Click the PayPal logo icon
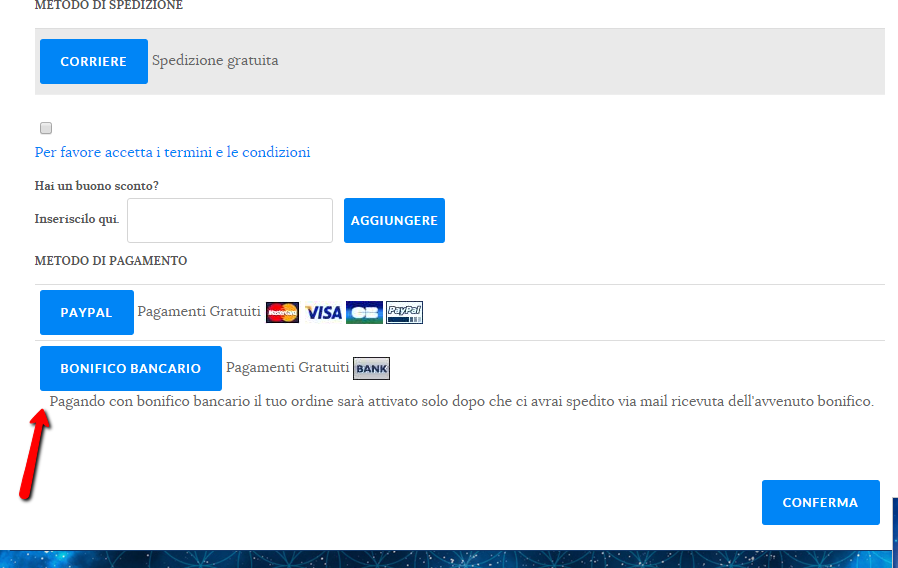The image size is (898, 568). [x=404, y=312]
